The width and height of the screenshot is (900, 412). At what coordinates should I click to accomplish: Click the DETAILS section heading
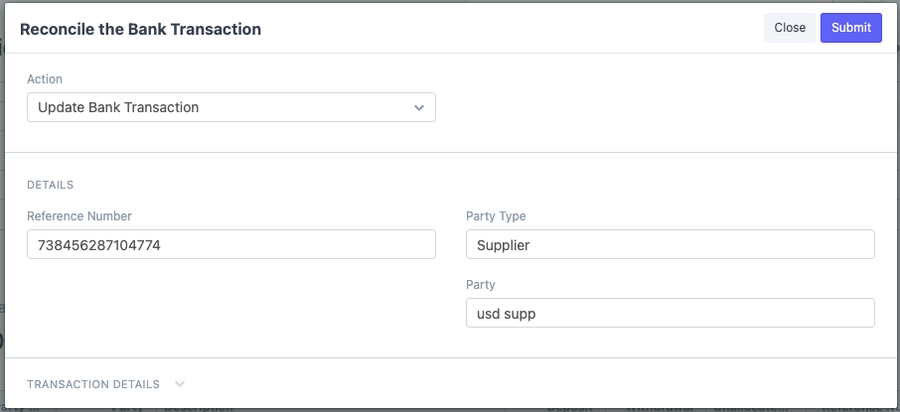pyautogui.click(x=50, y=185)
